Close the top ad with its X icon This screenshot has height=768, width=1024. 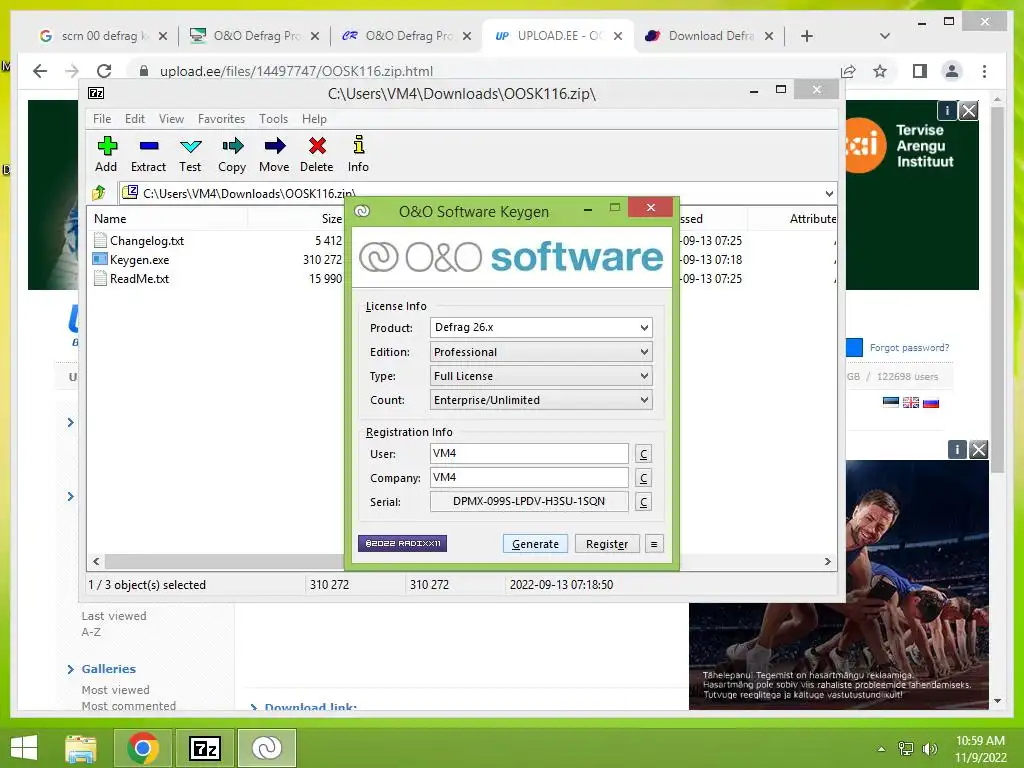click(x=968, y=111)
